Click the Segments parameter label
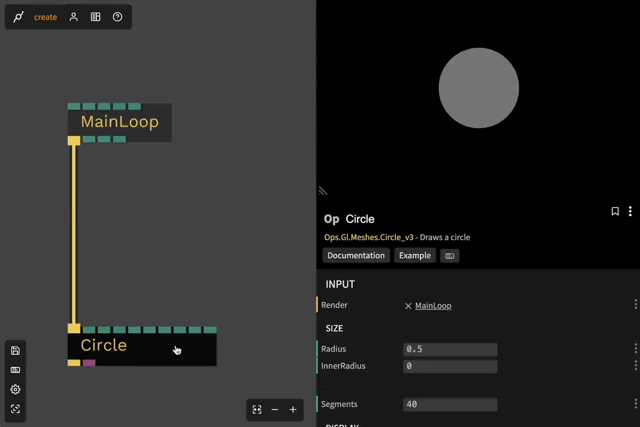The height and width of the screenshot is (427, 640). coord(339,404)
